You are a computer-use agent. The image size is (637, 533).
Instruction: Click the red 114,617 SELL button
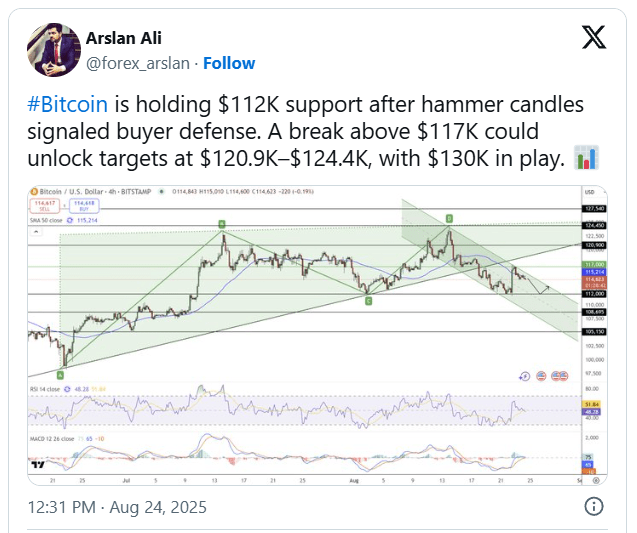click(x=45, y=206)
